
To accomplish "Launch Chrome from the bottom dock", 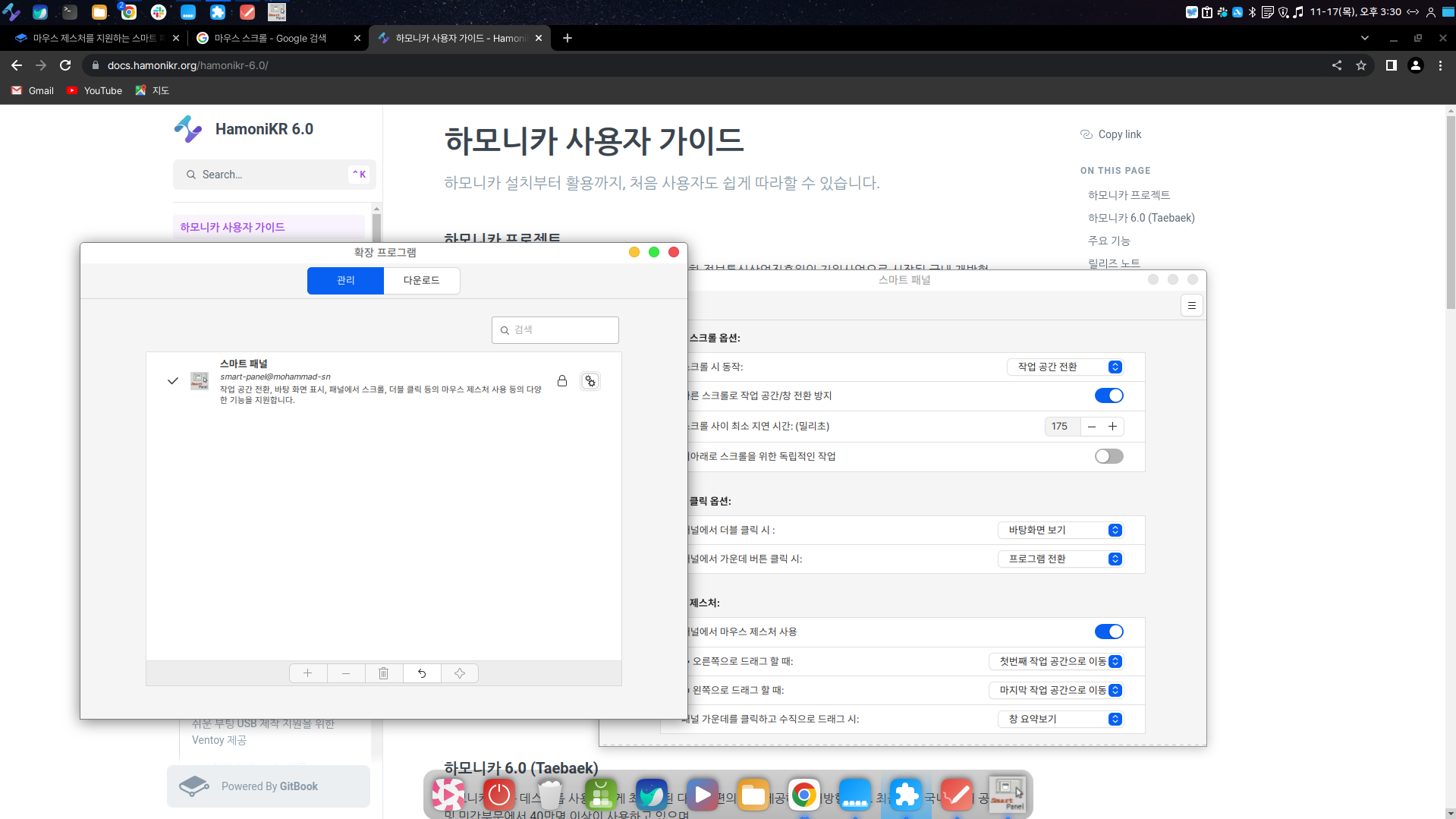I will (x=803, y=795).
